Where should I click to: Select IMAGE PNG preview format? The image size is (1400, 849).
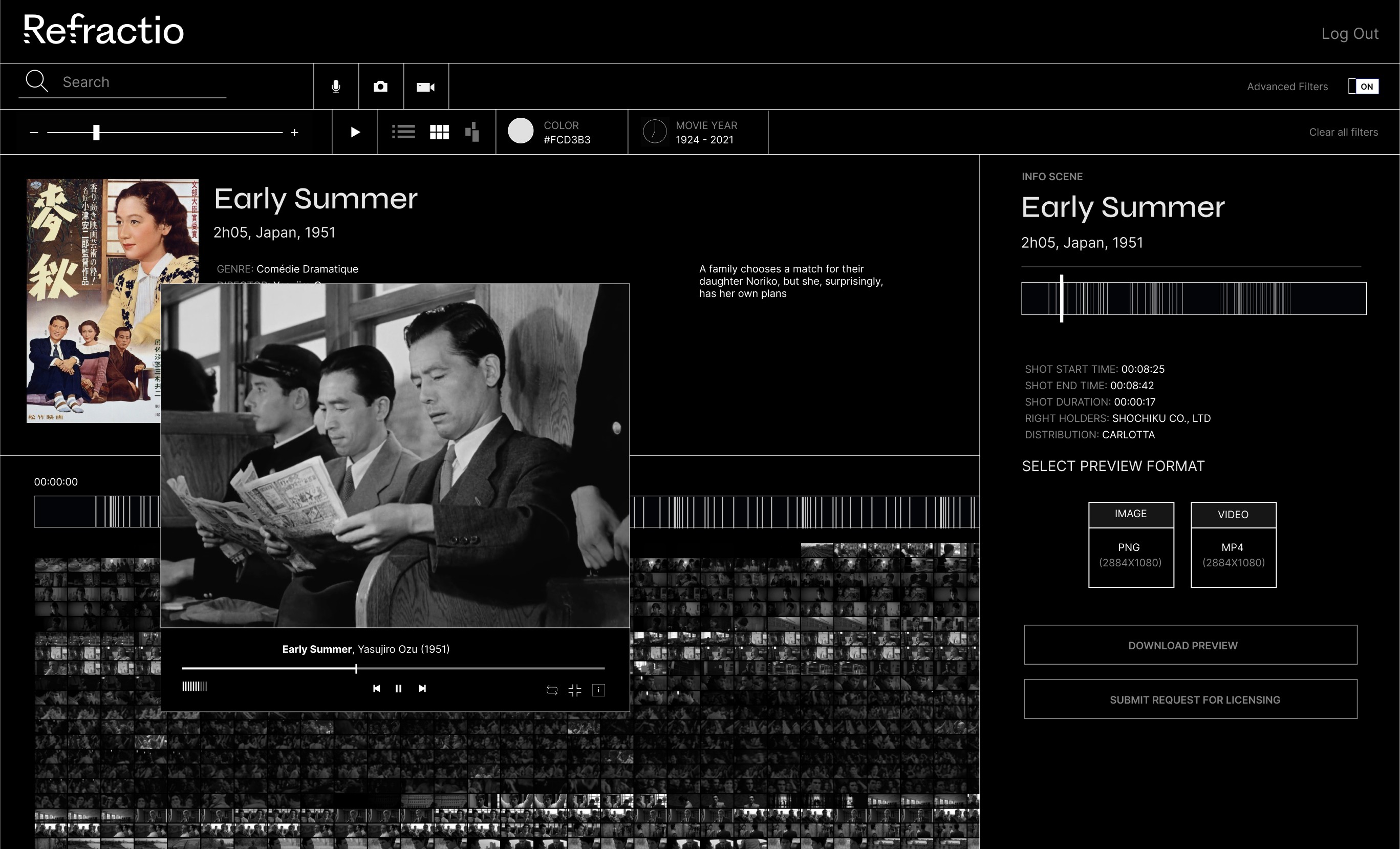[1131, 544]
